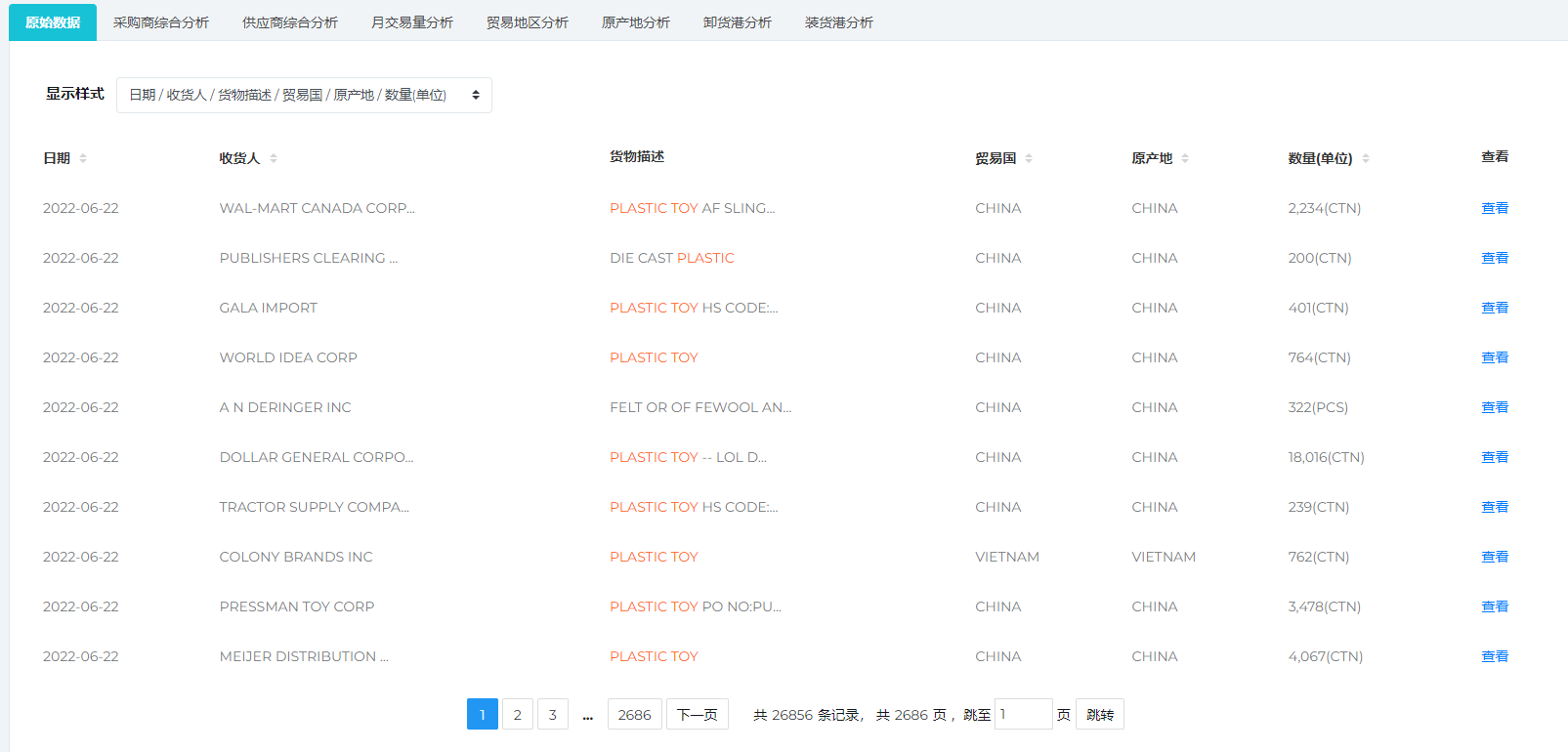Click 下一页 next page button
Image resolution: width=1568 pixels, height=752 pixels.
point(698,715)
